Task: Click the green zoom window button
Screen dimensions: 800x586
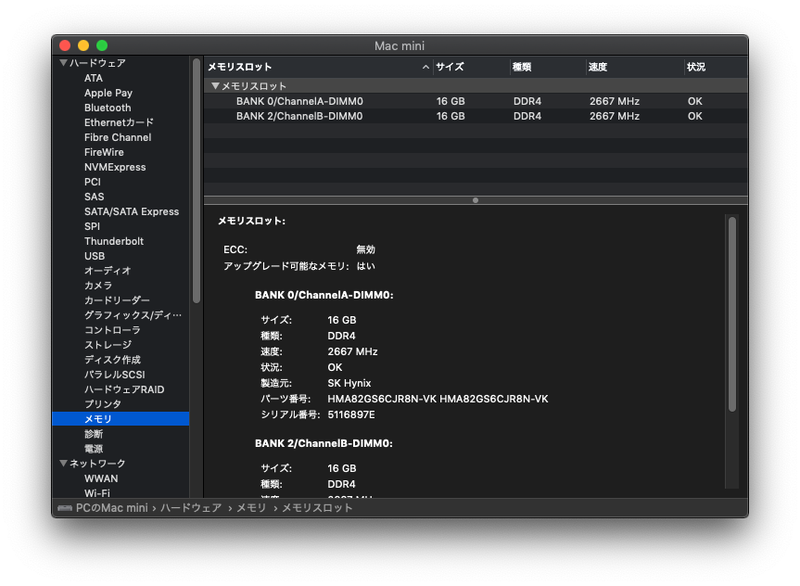Action: click(x=102, y=45)
